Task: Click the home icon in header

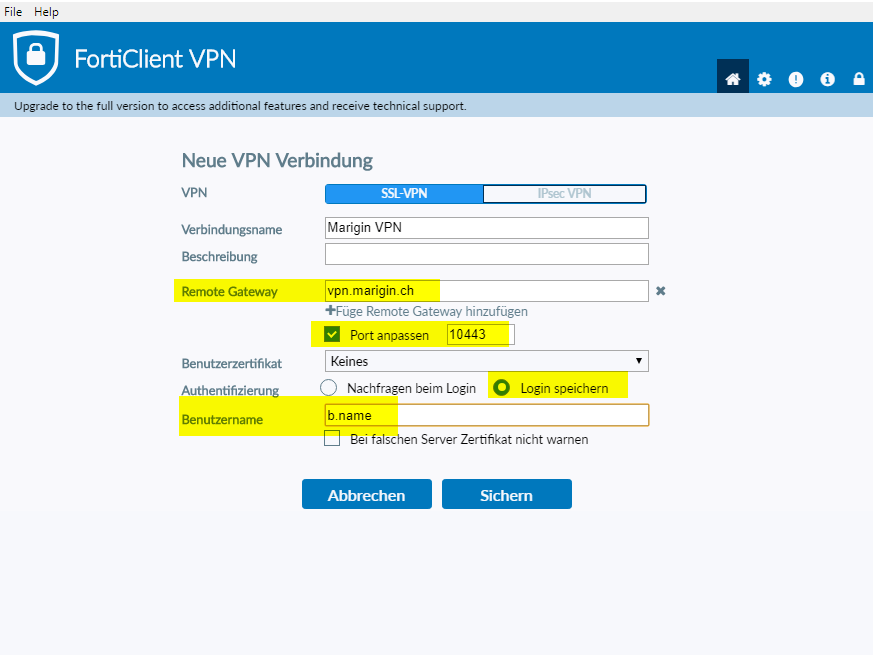Action: [733, 79]
